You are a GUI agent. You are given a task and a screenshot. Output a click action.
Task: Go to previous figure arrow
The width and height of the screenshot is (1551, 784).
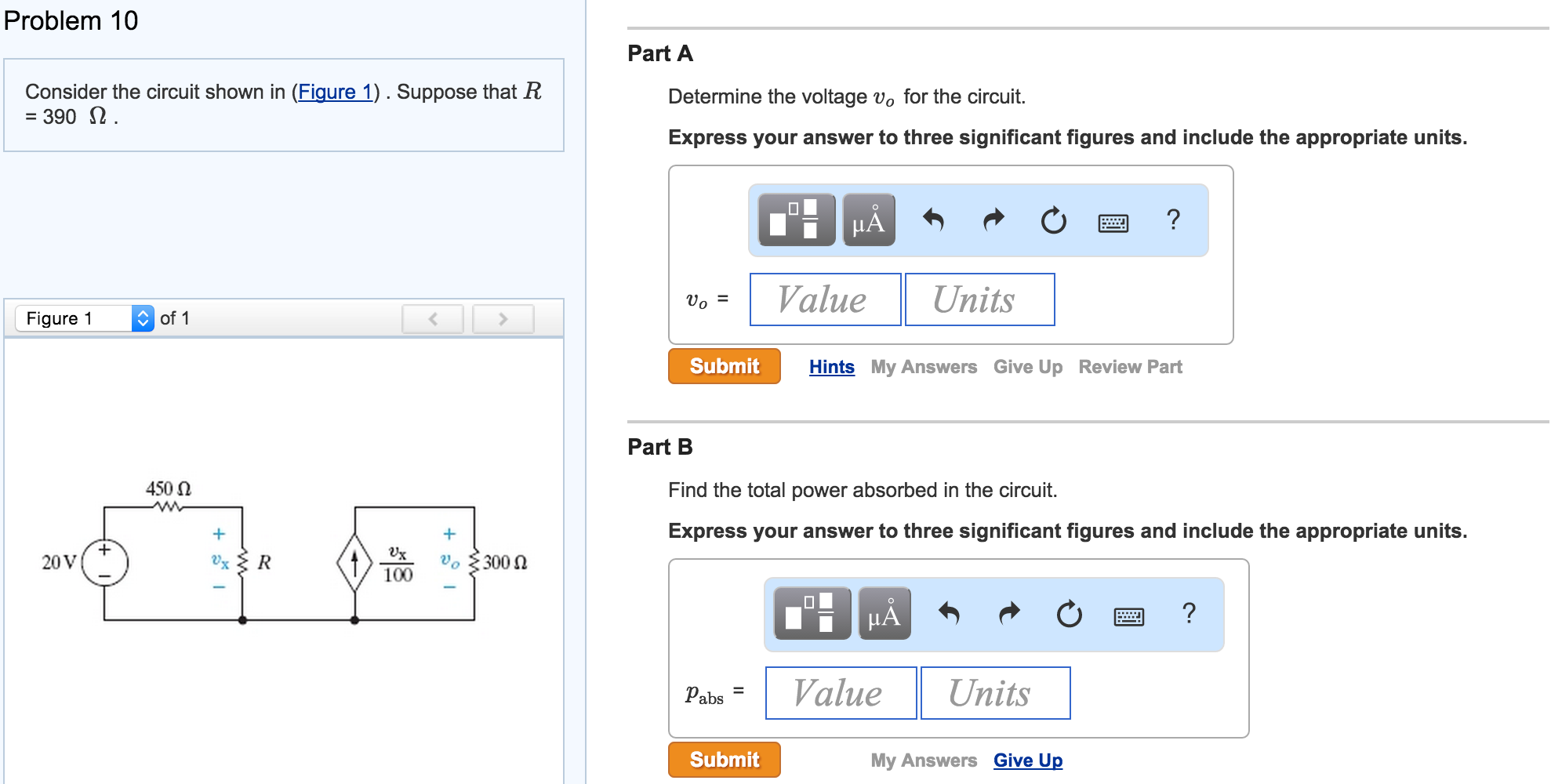[x=433, y=318]
